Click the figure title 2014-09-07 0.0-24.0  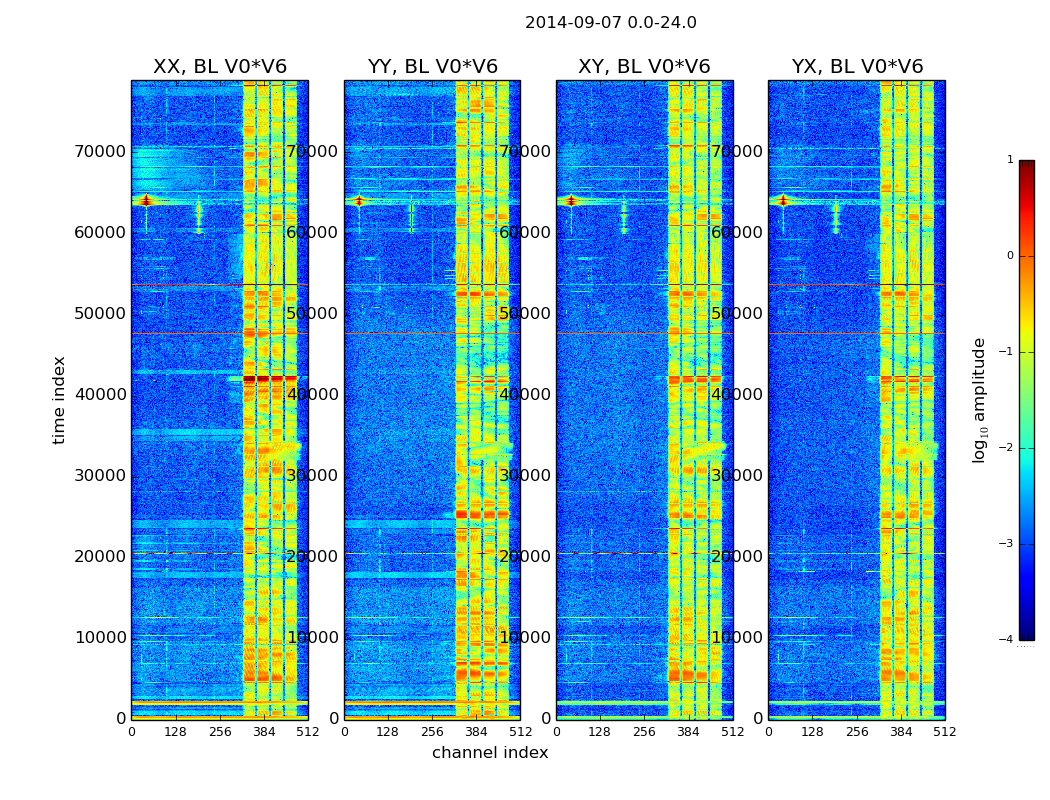611,23
